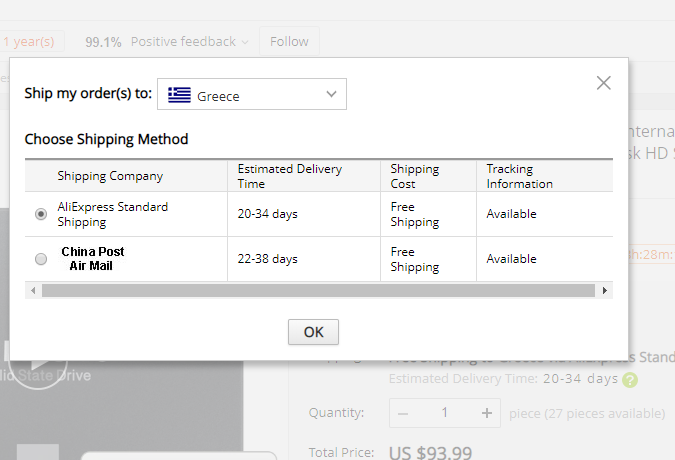The height and width of the screenshot is (460, 675).
Task: Click the green delivery time help icon
Action: tap(630, 380)
